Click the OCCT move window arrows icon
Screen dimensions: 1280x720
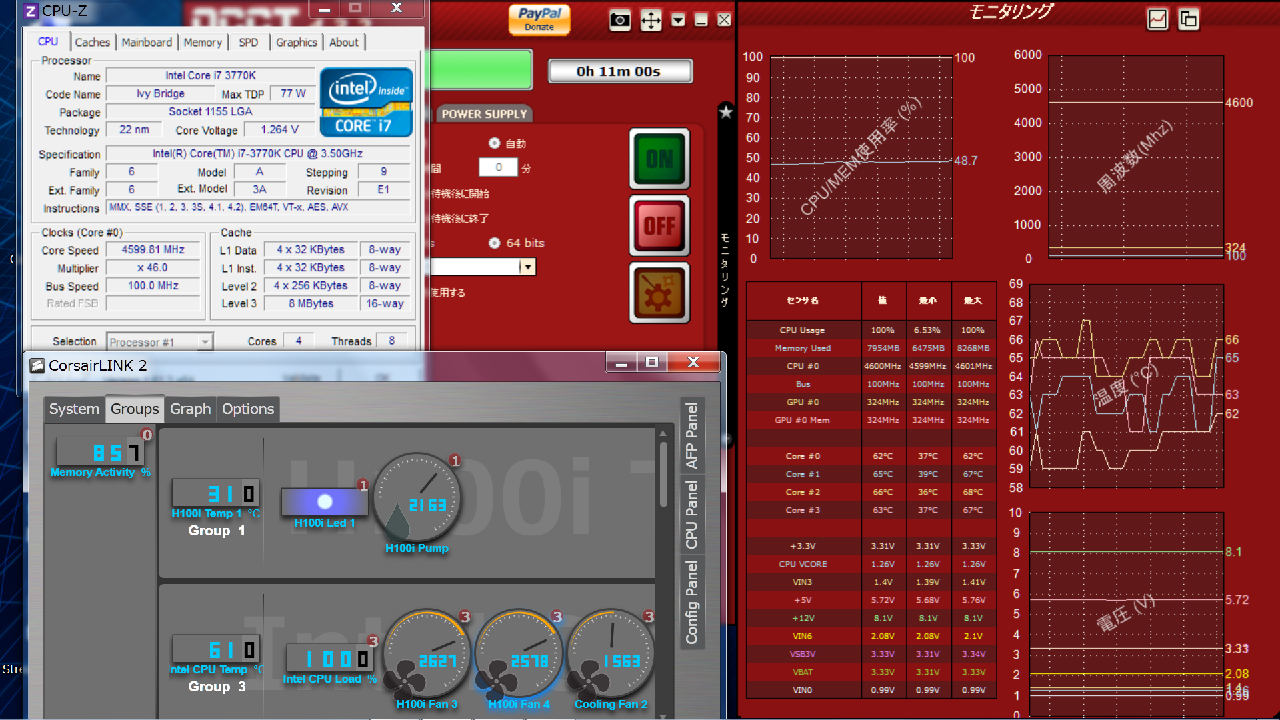[651, 20]
